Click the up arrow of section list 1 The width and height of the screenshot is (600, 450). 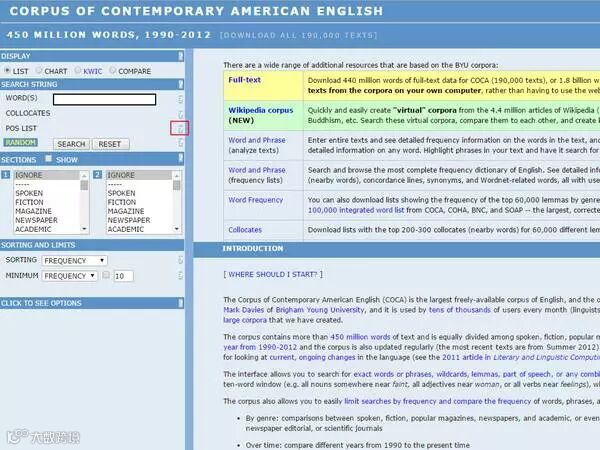coord(84,176)
